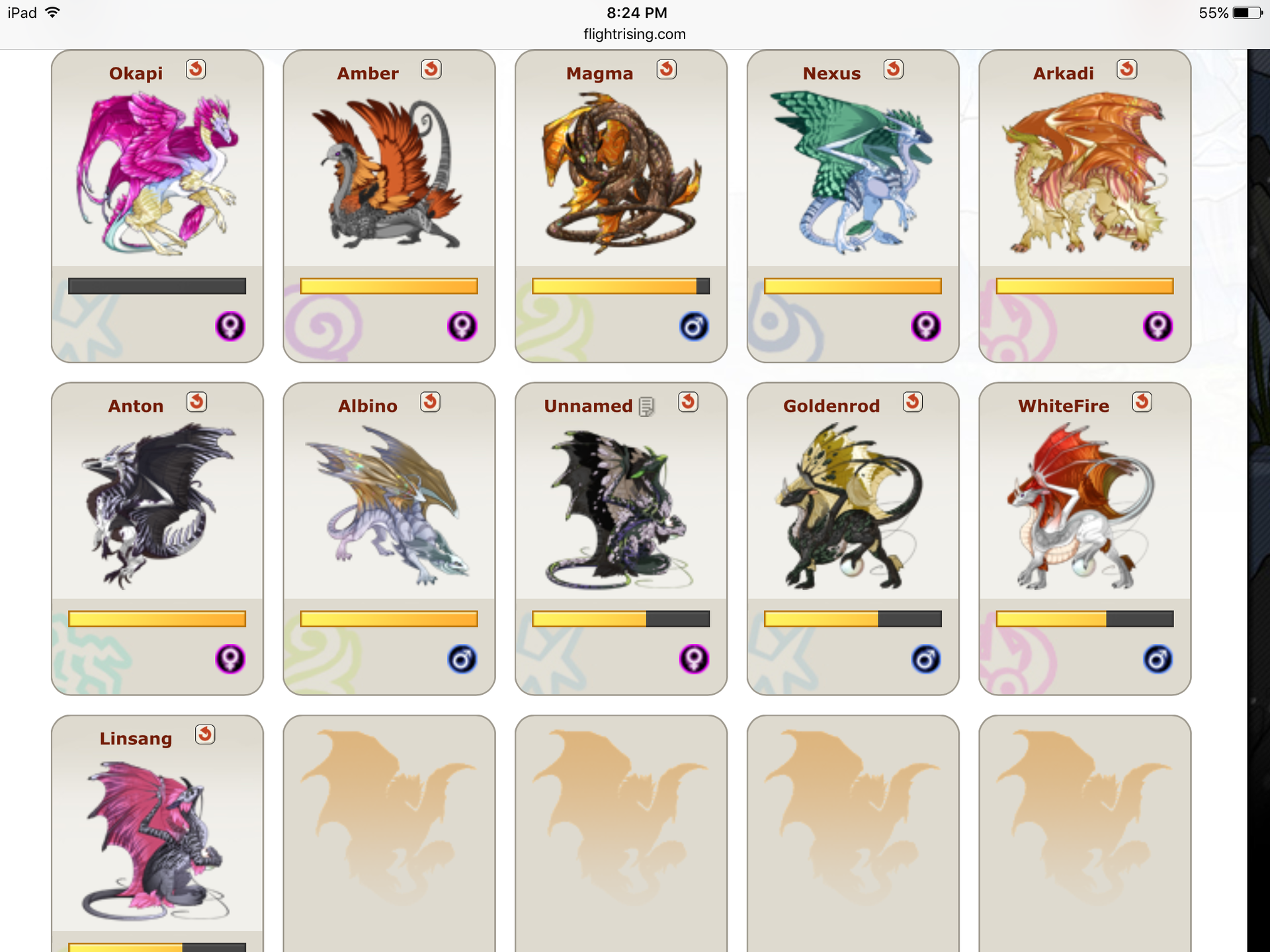Open the dragon named Anton
The height and width of the screenshot is (952, 1270).
136,406
